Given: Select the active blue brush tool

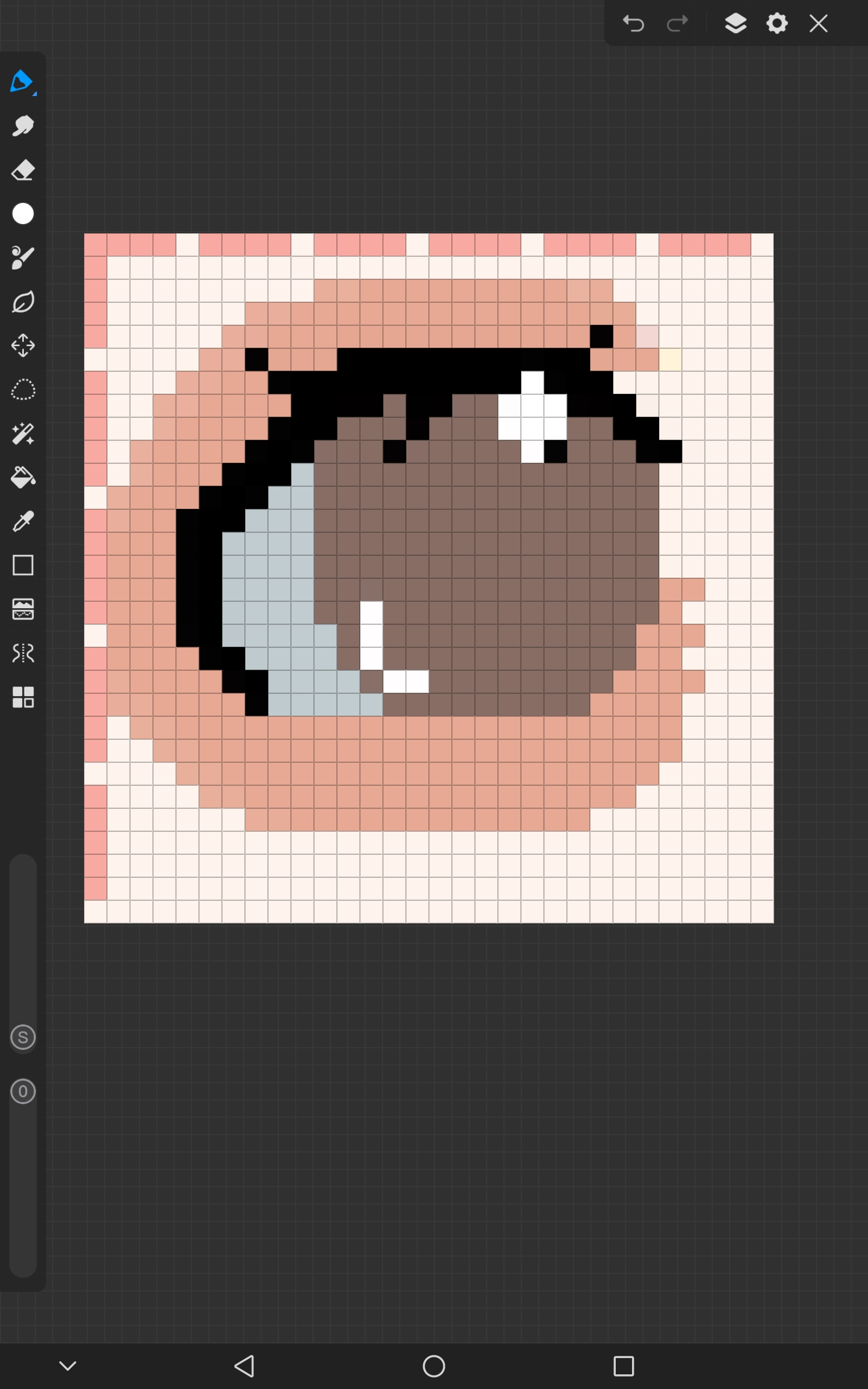Looking at the screenshot, I should tap(22, 82).
